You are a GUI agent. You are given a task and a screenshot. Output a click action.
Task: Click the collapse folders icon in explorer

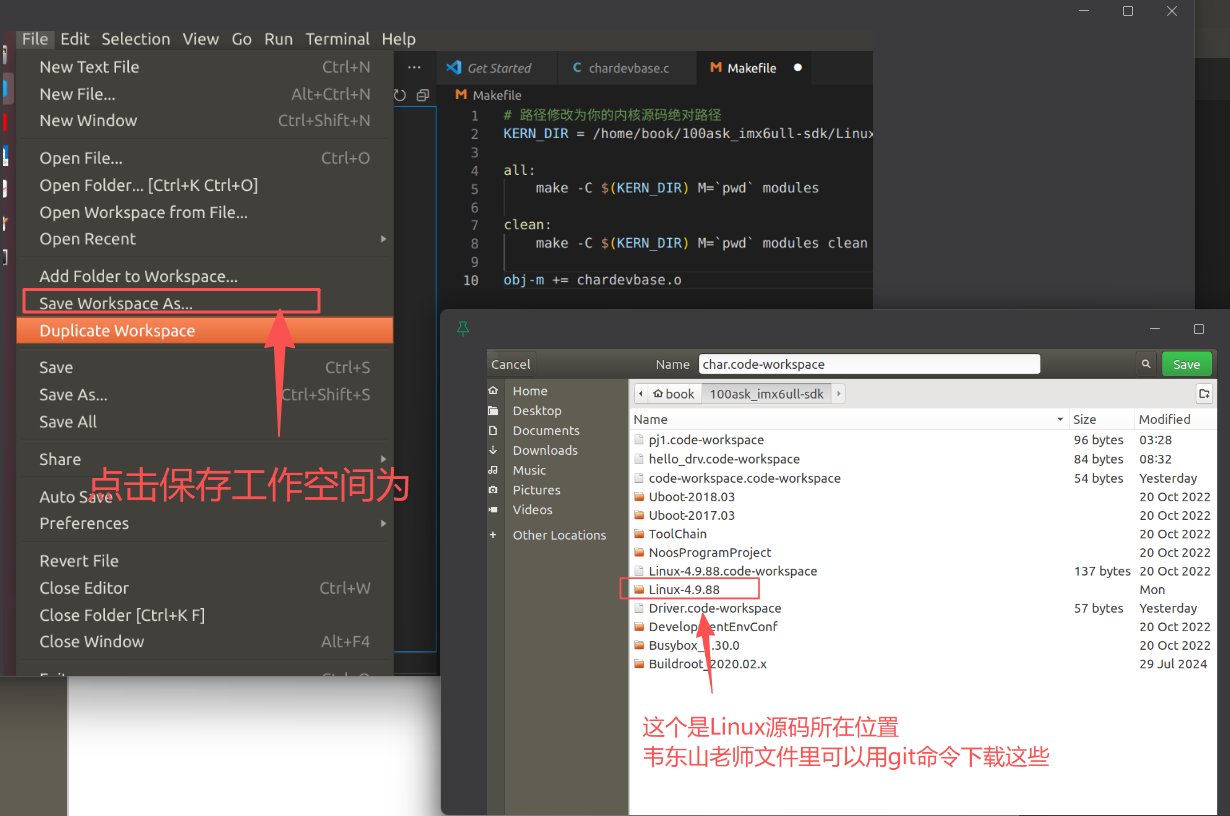click(x=422, y=95)
